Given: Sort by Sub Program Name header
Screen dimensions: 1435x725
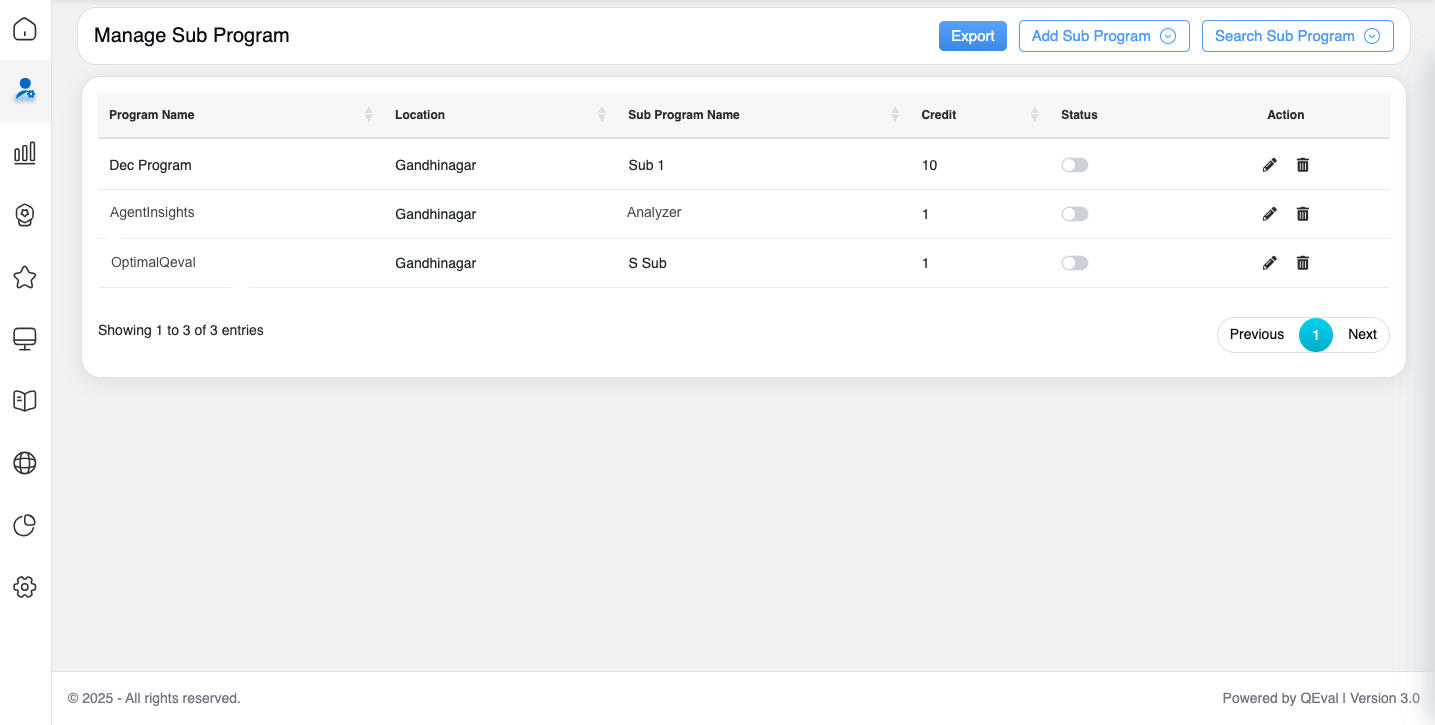Looking at the screenshot, I should 683,115.
